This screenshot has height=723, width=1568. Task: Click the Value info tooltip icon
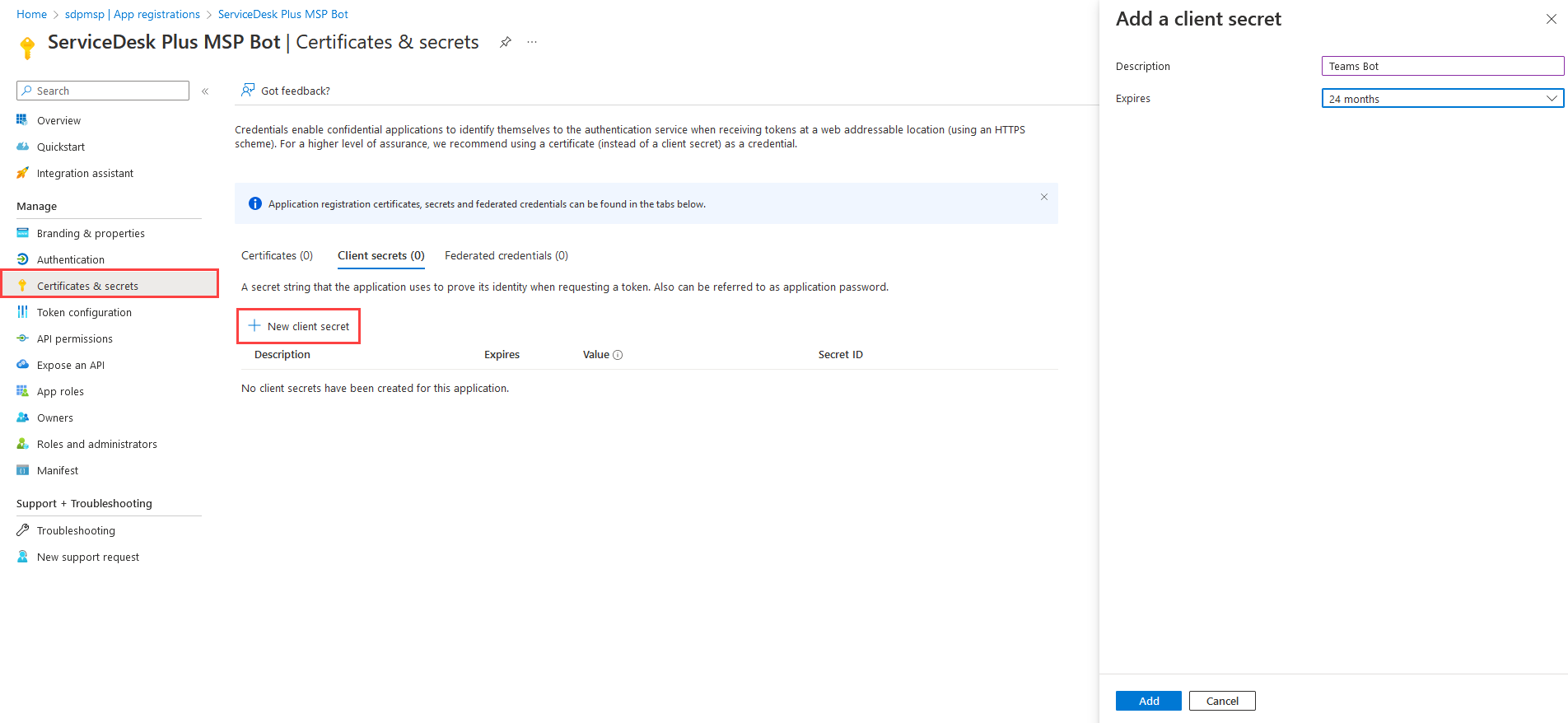click(618, 355)
